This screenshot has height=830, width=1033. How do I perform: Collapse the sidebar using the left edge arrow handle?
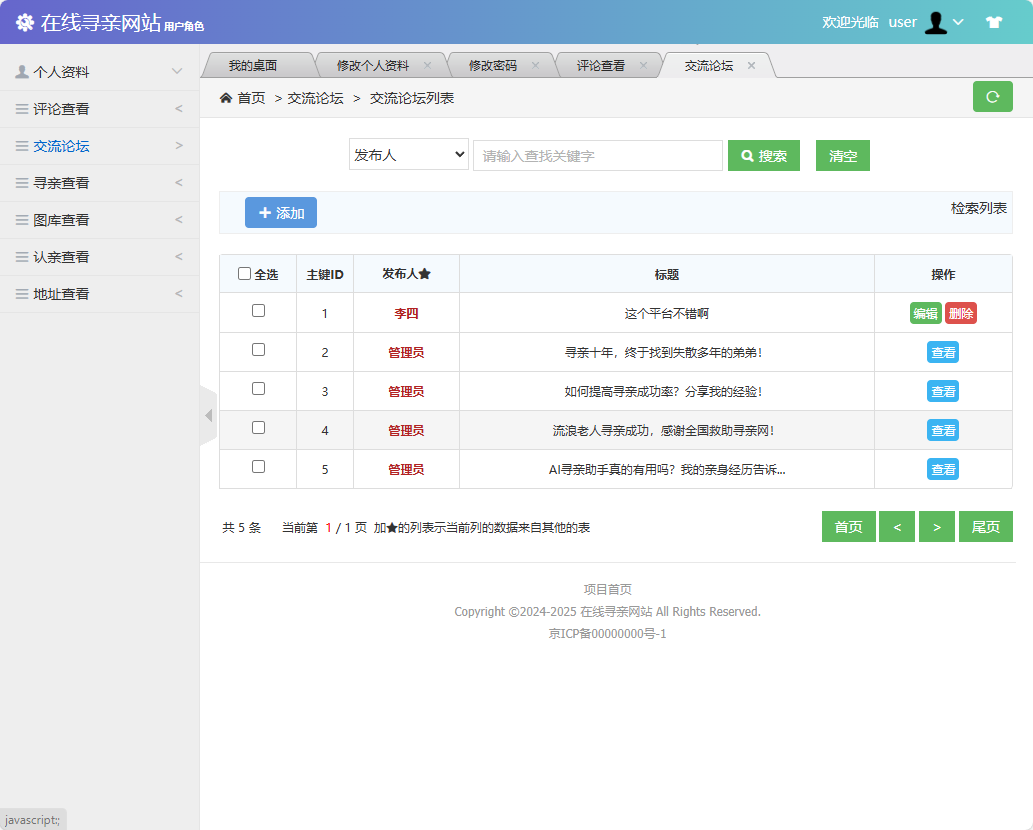click(208, 415)
